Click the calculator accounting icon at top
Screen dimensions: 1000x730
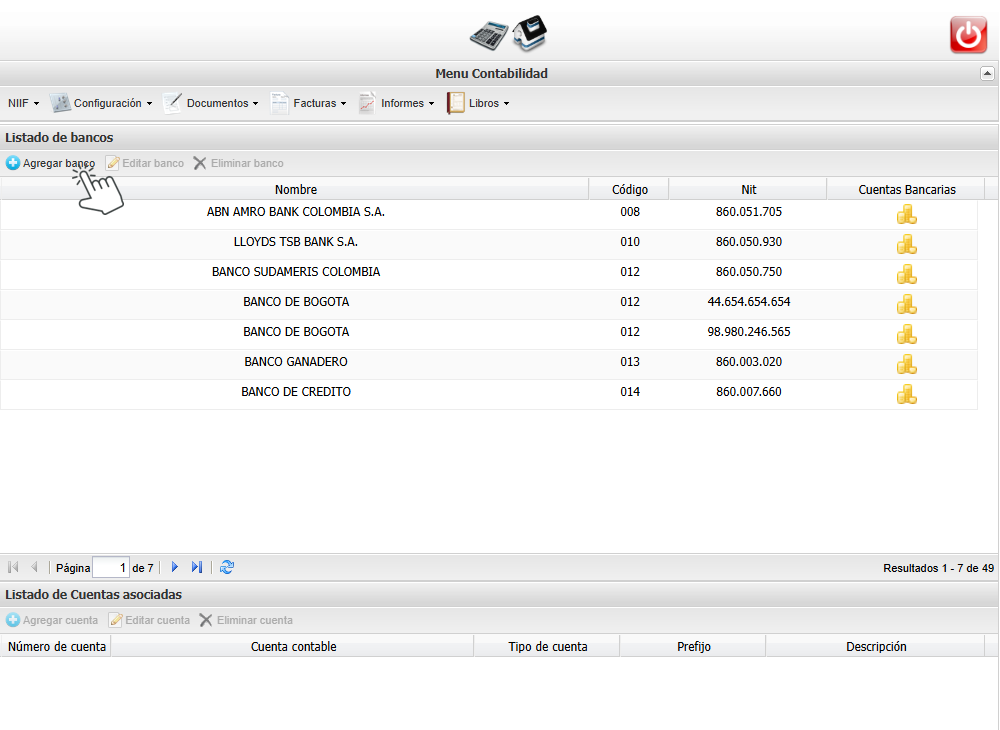tap(489, 35)
